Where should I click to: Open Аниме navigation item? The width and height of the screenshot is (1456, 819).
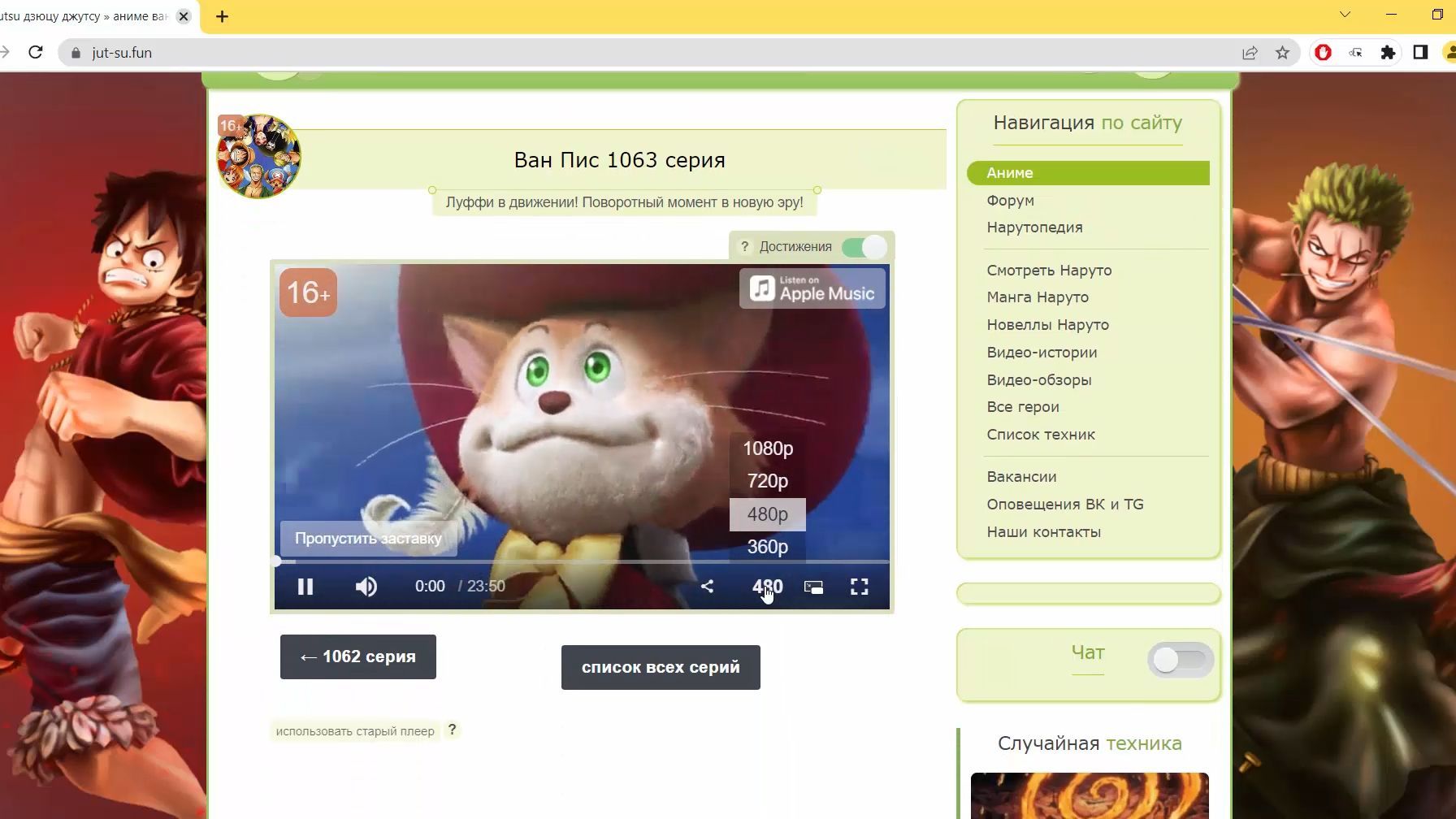pos(1088,173)
